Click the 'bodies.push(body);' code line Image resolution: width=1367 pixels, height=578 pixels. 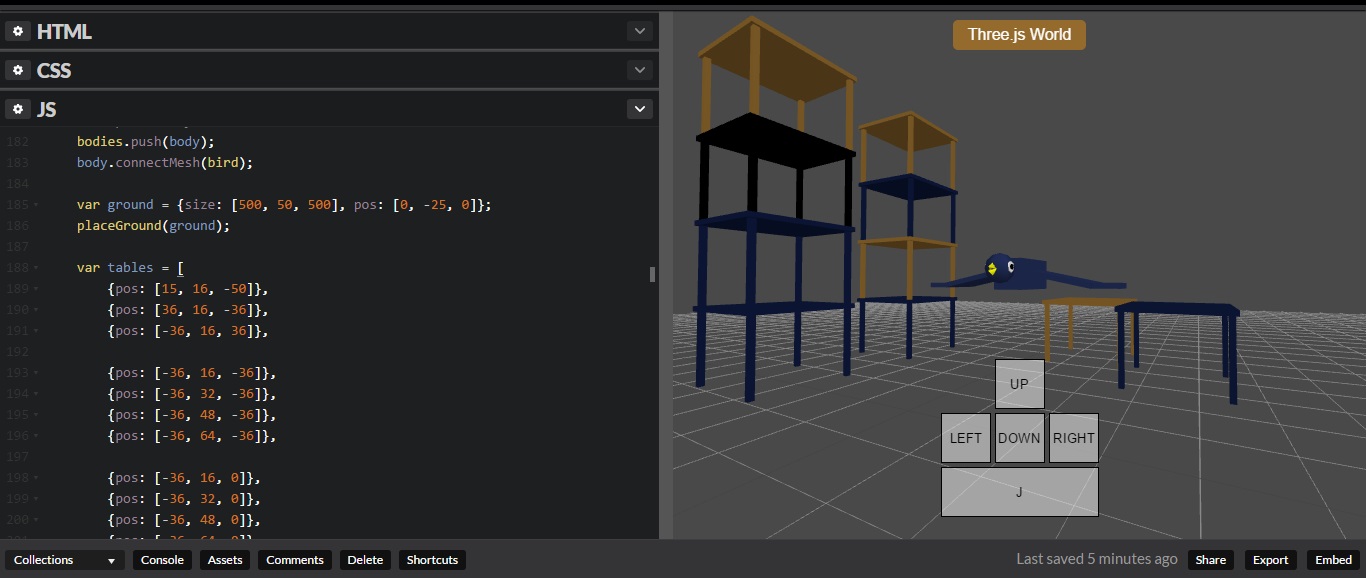tap(146, 142)
